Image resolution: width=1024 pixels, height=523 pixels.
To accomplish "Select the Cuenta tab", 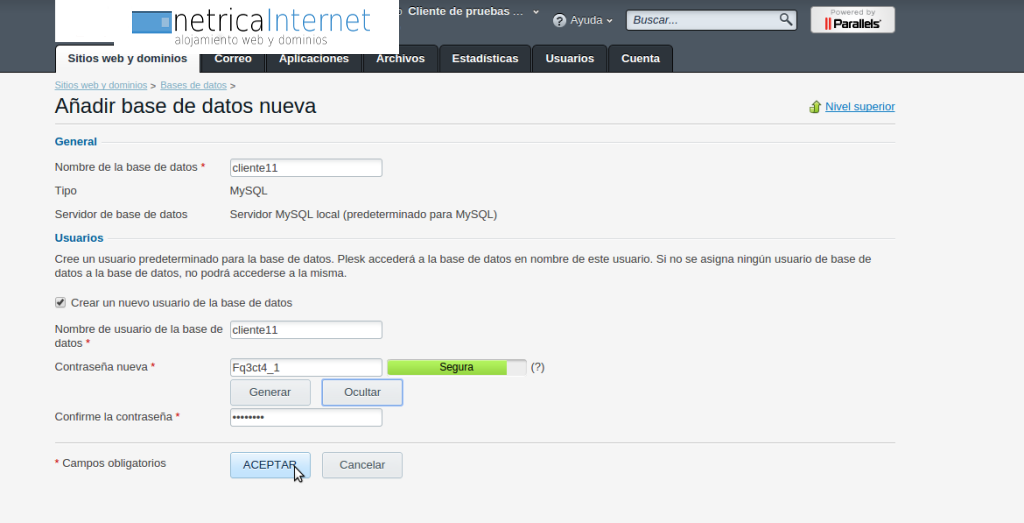I will coord(640,59).
